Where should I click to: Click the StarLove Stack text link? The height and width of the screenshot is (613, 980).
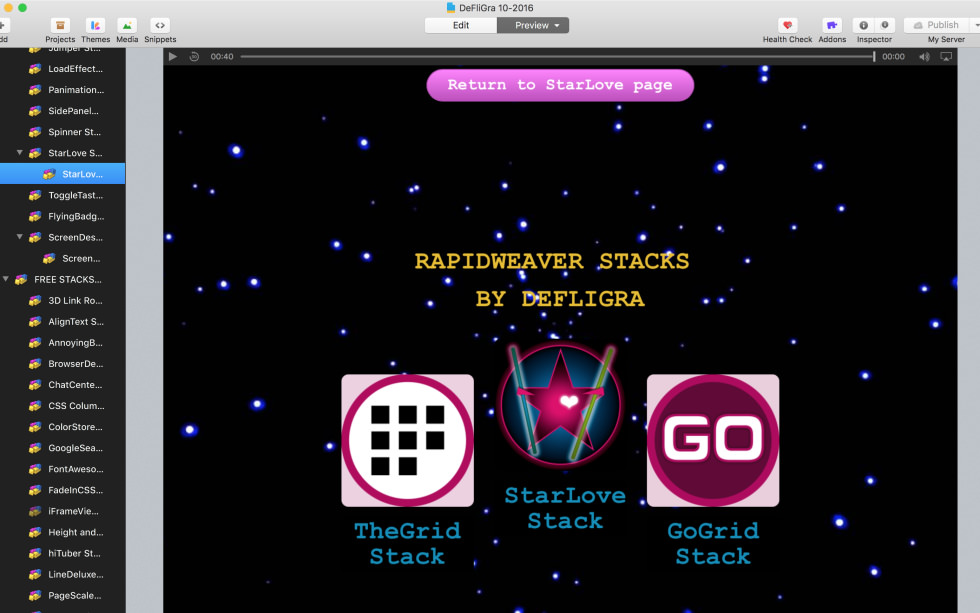[565, 507]
